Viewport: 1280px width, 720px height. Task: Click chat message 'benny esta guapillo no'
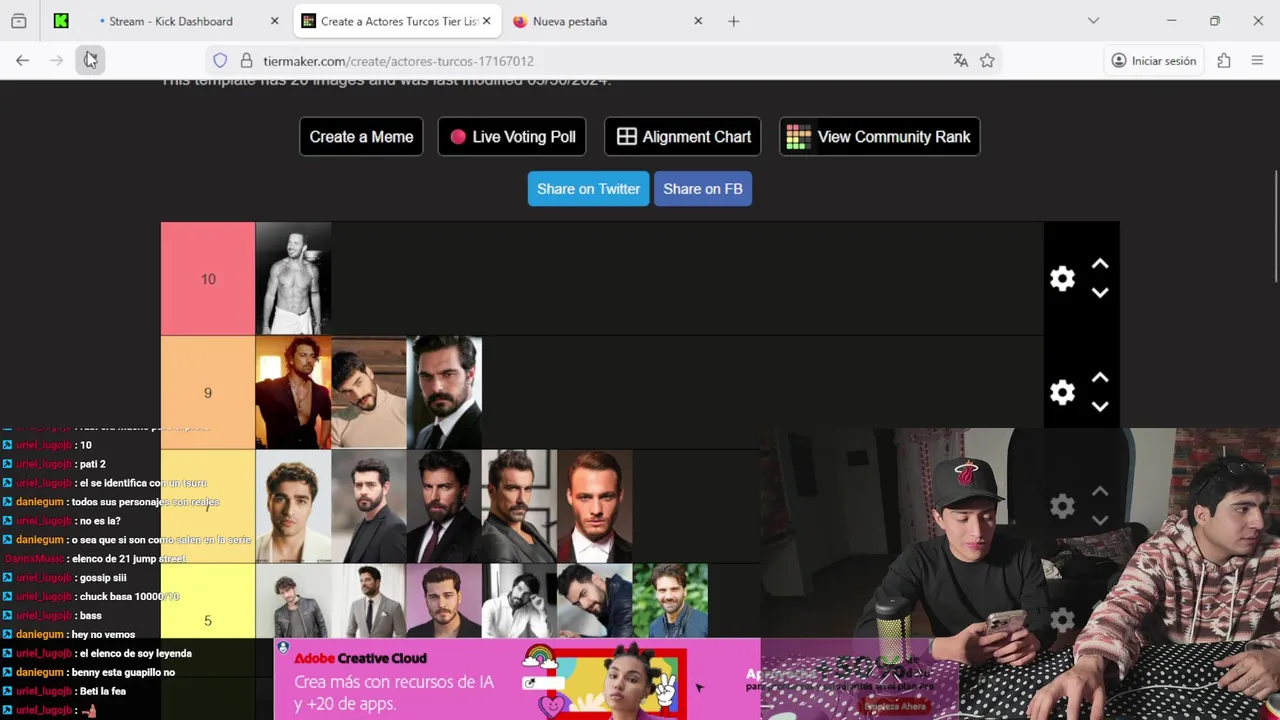coord(123,672)
